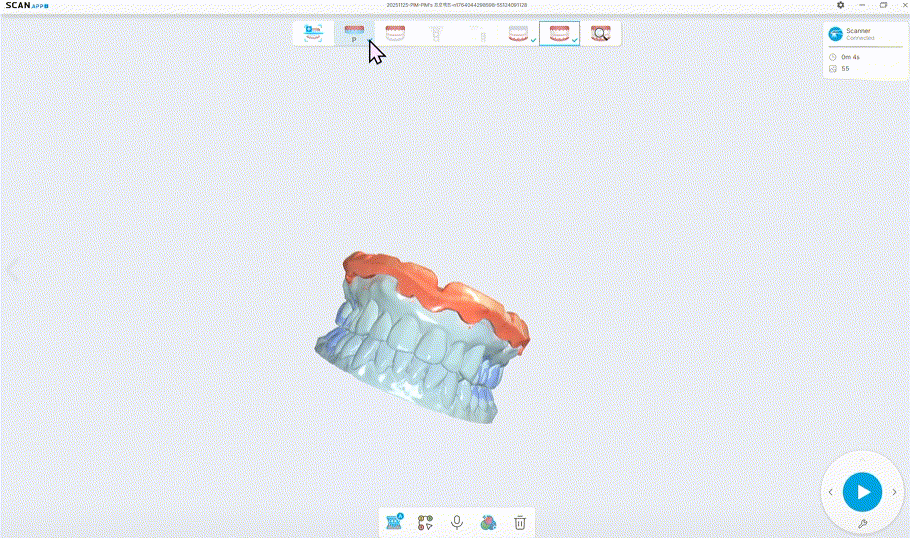The width and height of the screenshot is (910, 538).
Task: Go to previous step using left chevron
Action: pos(830,492)
